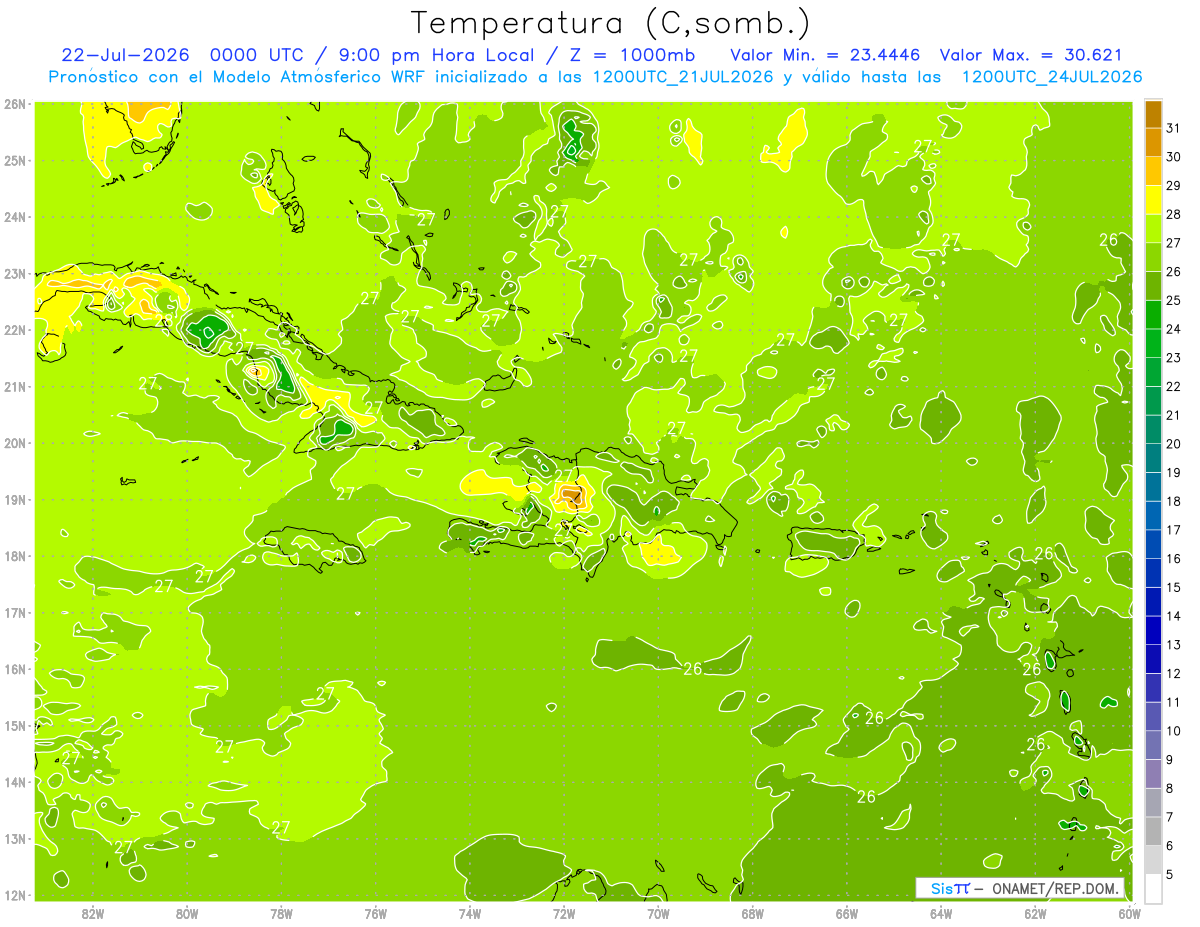This screenshot has height=927, width=1200.
Task: Click the "29" value on the color scale
Action: [1174, 185]
